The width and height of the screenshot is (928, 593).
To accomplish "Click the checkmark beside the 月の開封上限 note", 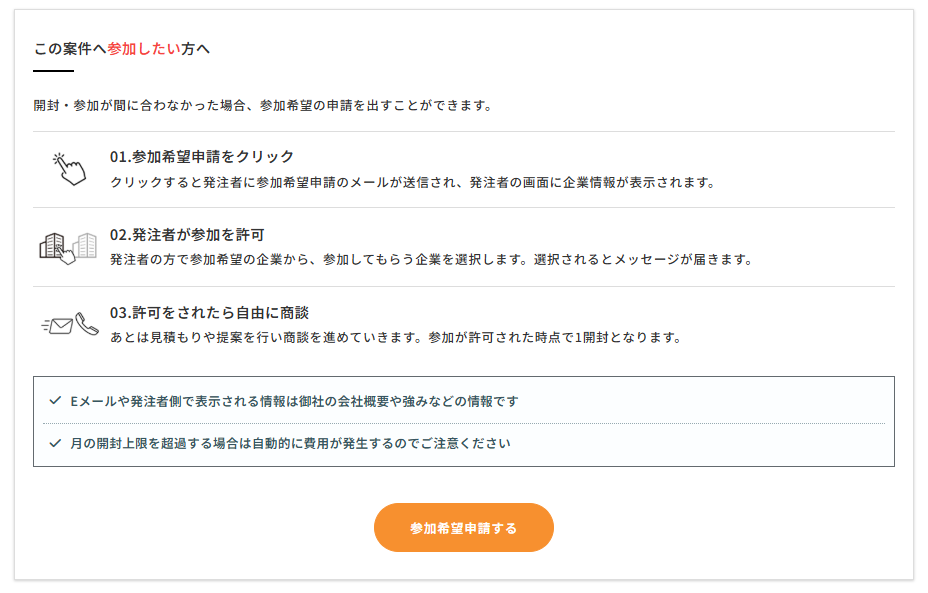I will pos(55,443).
